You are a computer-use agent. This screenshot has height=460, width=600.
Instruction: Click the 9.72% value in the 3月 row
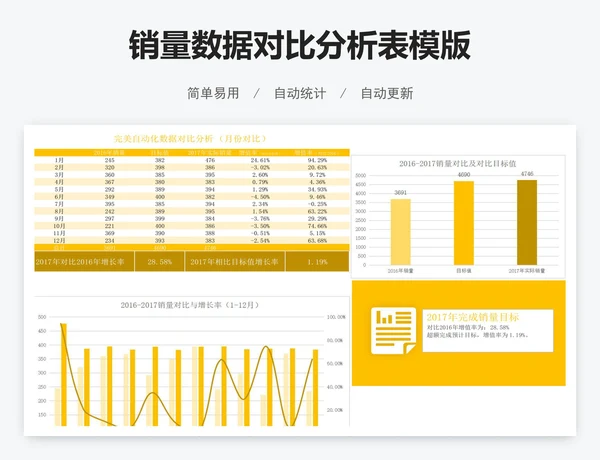pos(317,175)
